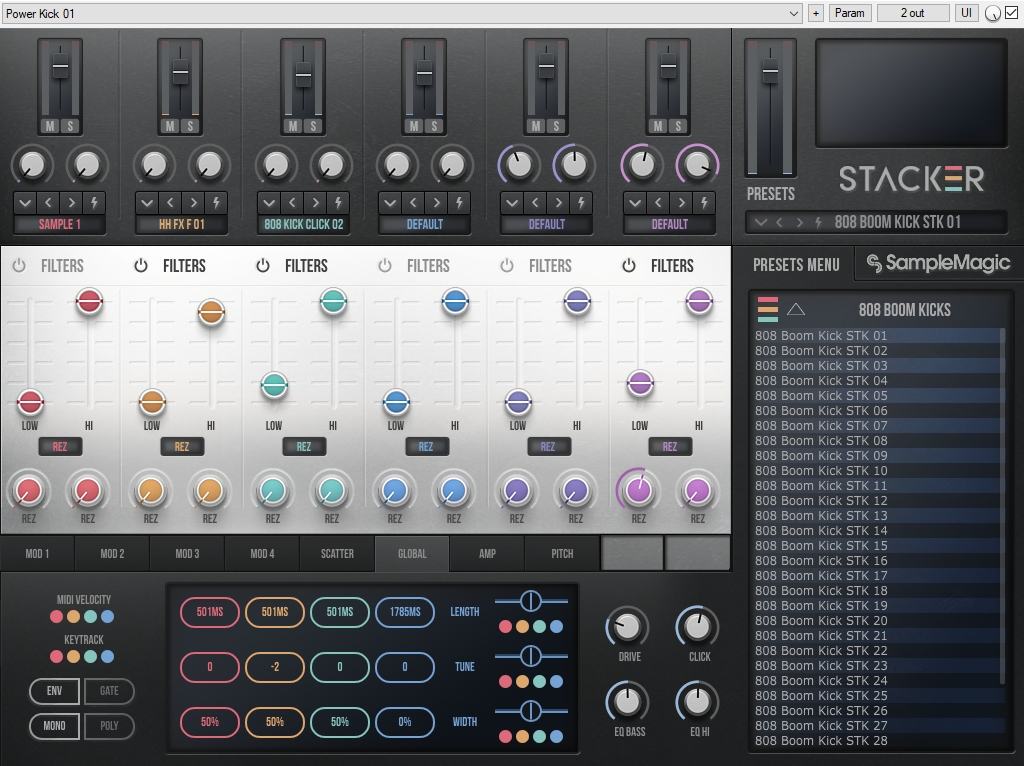The width and height of the screenshot is (1024, 766).
Task: Solo the SAMPLE 1 layer
Action: pos(70,126)
